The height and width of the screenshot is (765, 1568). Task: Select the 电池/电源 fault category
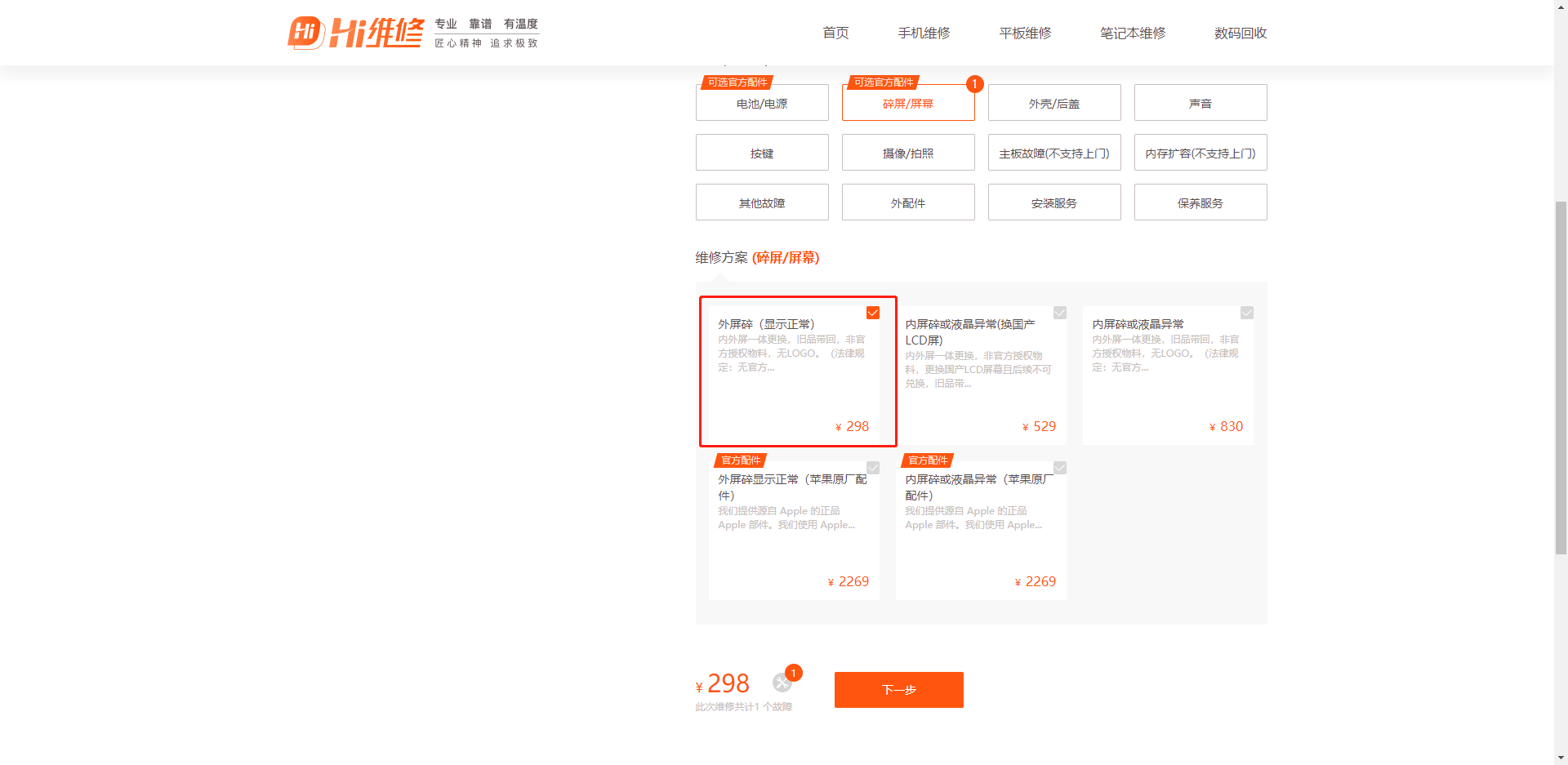point(762,103)
